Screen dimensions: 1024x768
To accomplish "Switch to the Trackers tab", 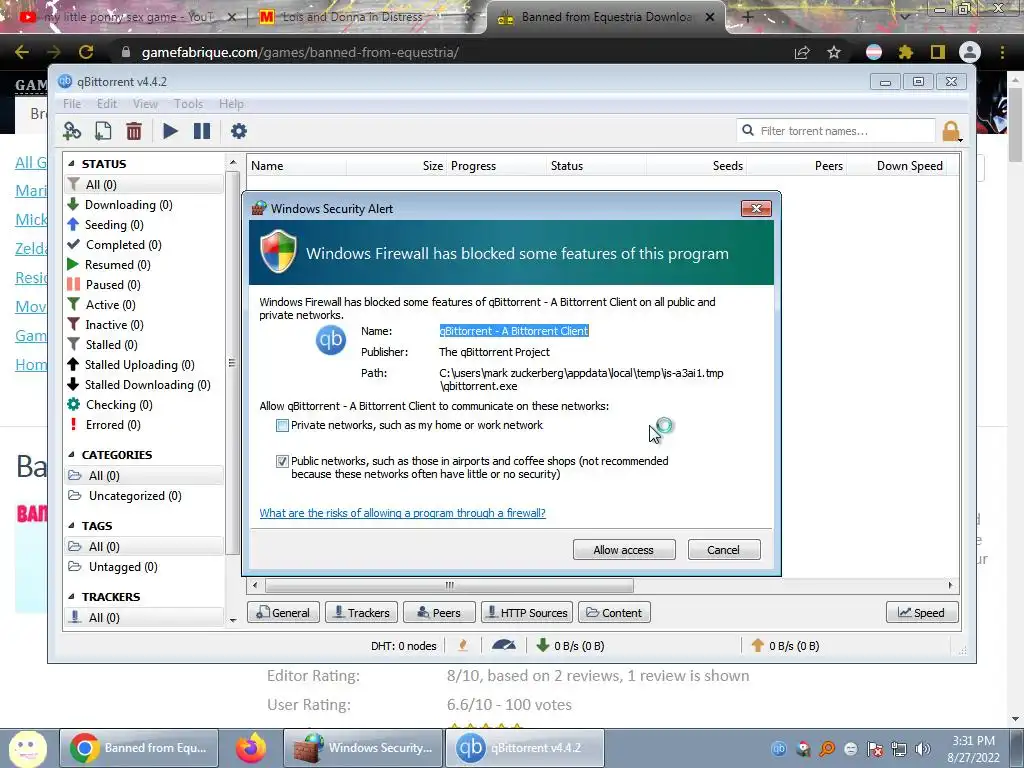I will click(x=361, y=613).
